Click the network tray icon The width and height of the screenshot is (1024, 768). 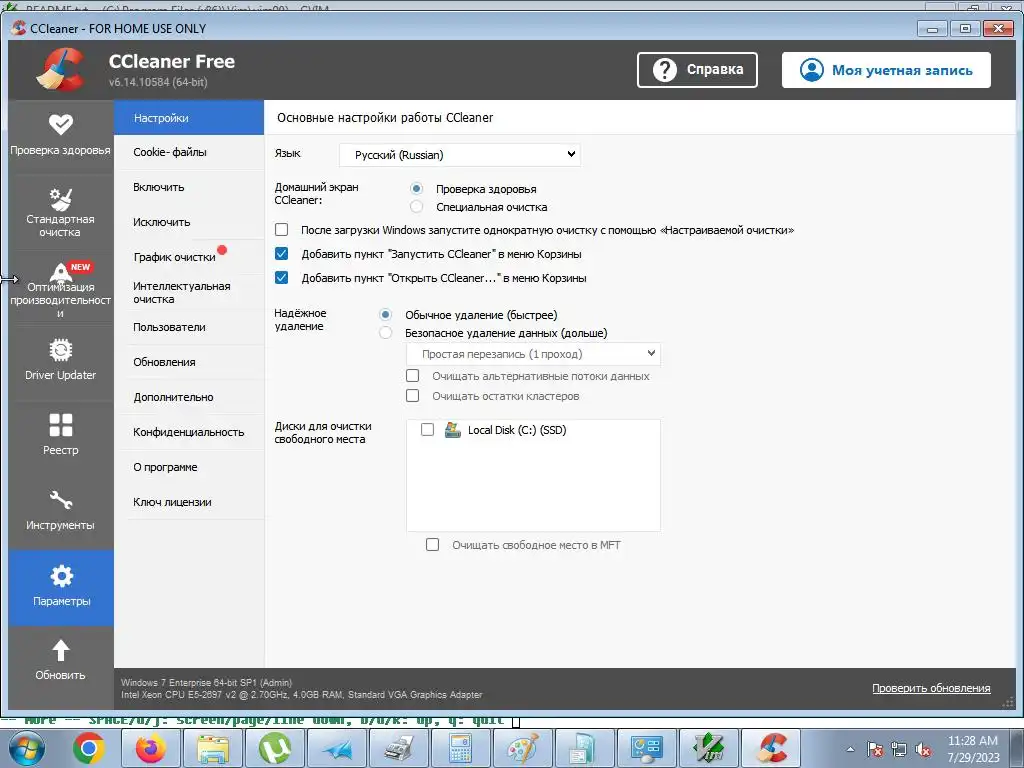point(899,749)
